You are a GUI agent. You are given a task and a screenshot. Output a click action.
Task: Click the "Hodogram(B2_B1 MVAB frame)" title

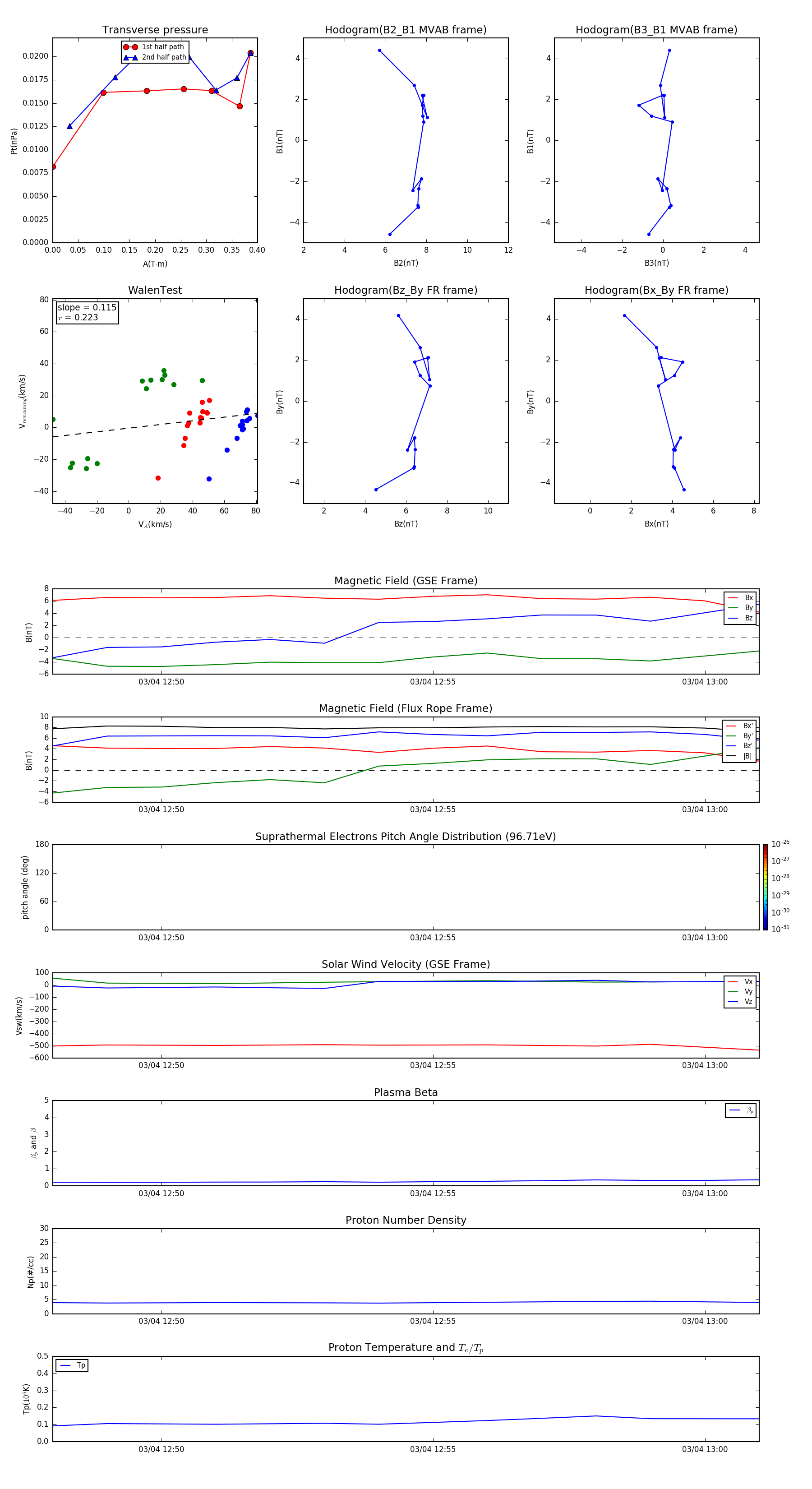coord(406,30)
